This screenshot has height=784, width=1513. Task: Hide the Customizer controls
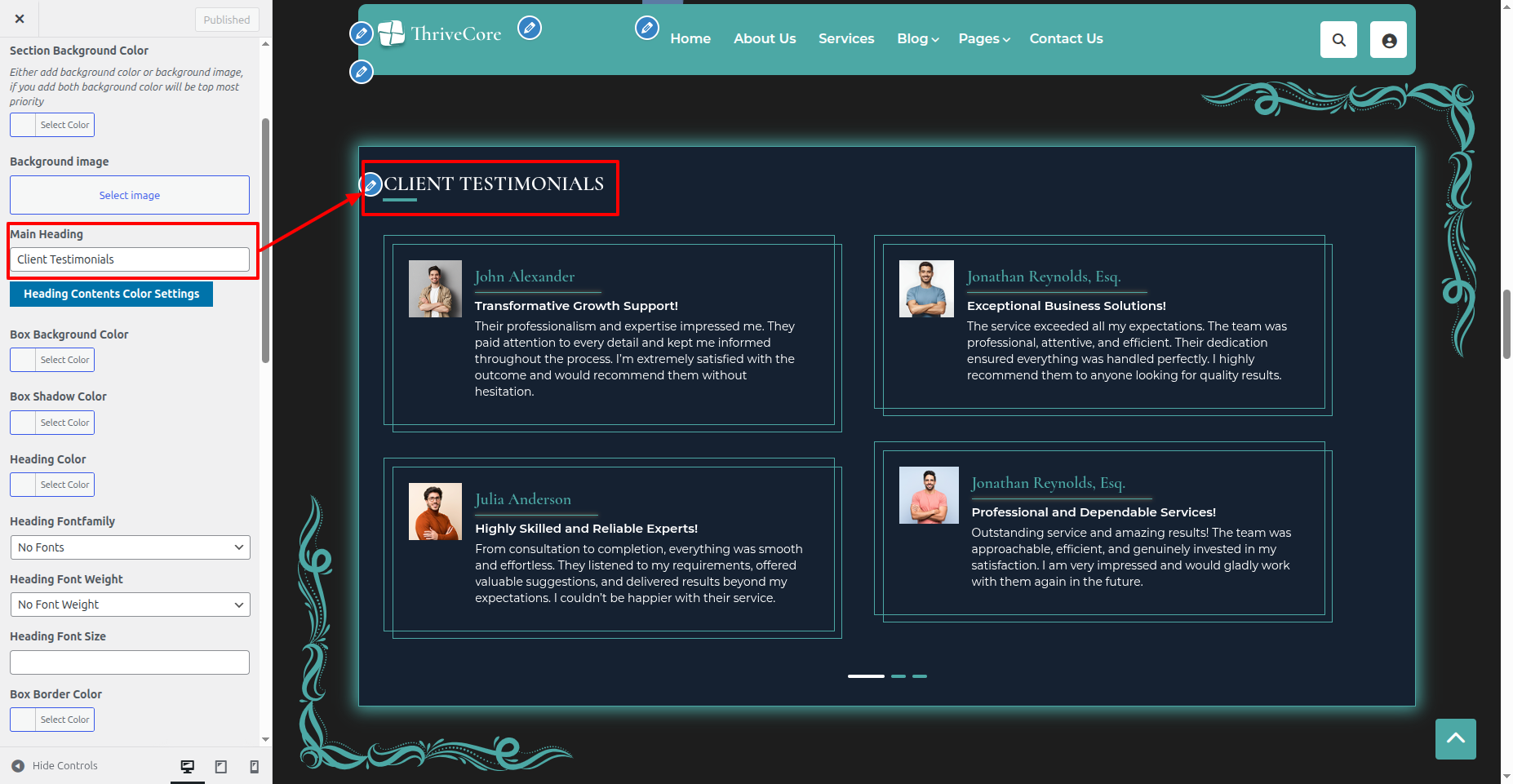(55, 766)
